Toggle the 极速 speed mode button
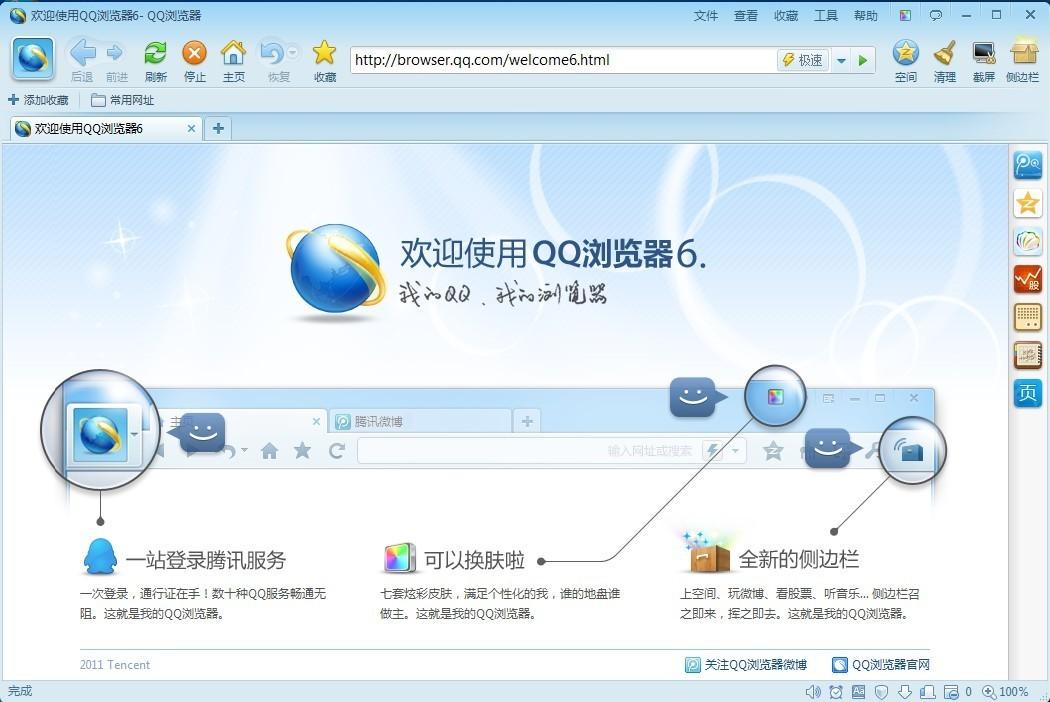The width and height of the screenshot is (1050, 702). click(x=803, y=60)
